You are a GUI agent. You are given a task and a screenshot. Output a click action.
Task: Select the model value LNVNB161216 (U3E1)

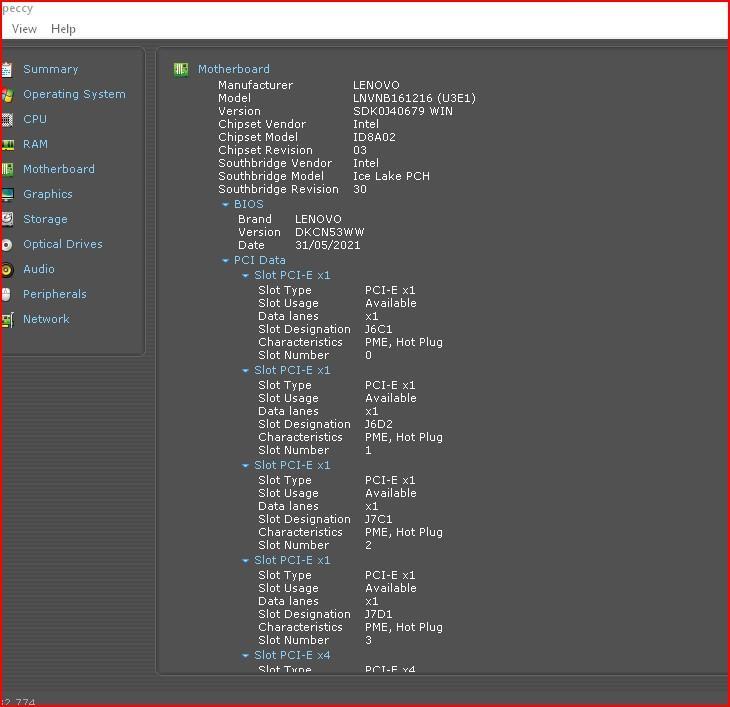tap(414, 98)
